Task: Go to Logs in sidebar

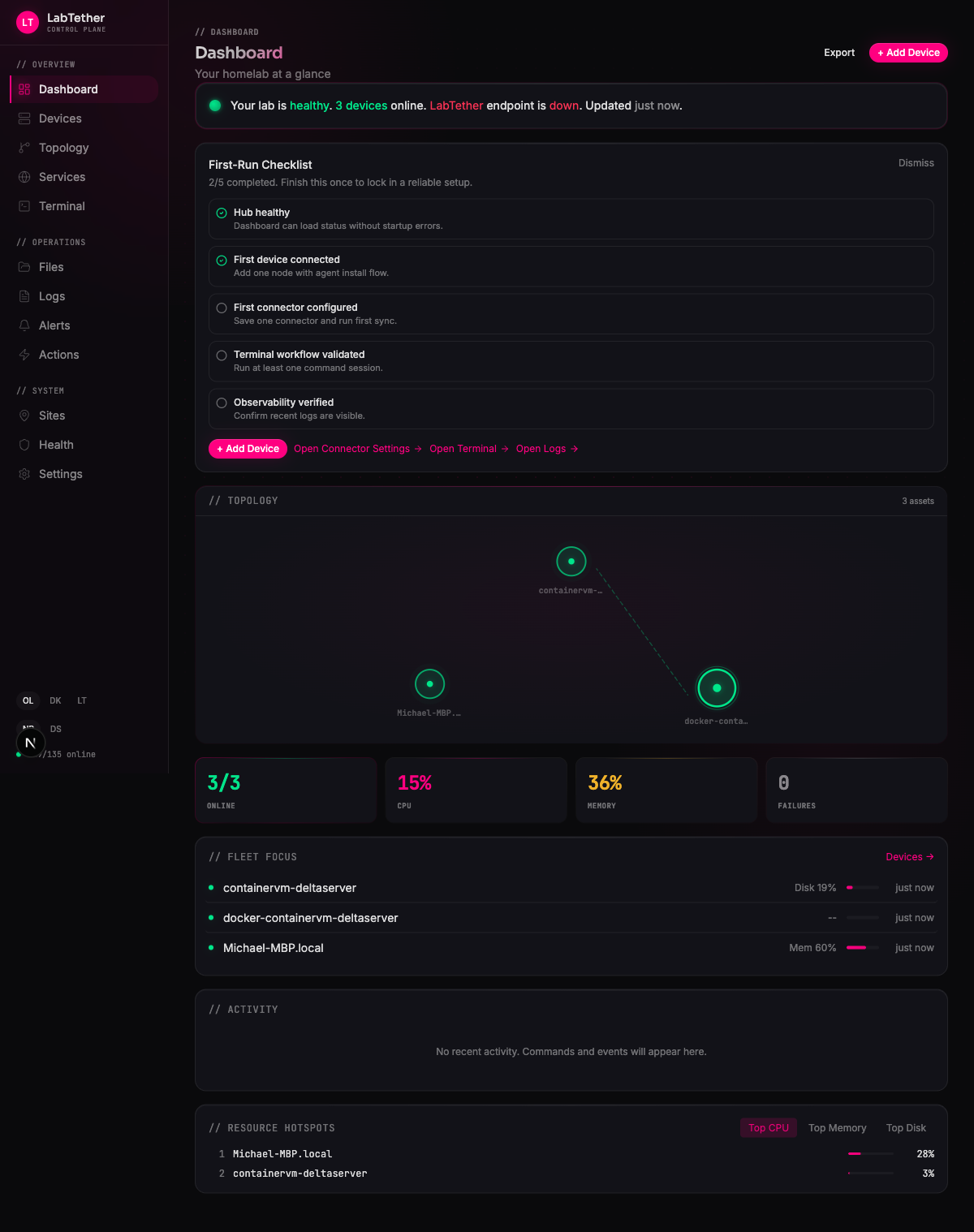Action: (x=83, y=296)
